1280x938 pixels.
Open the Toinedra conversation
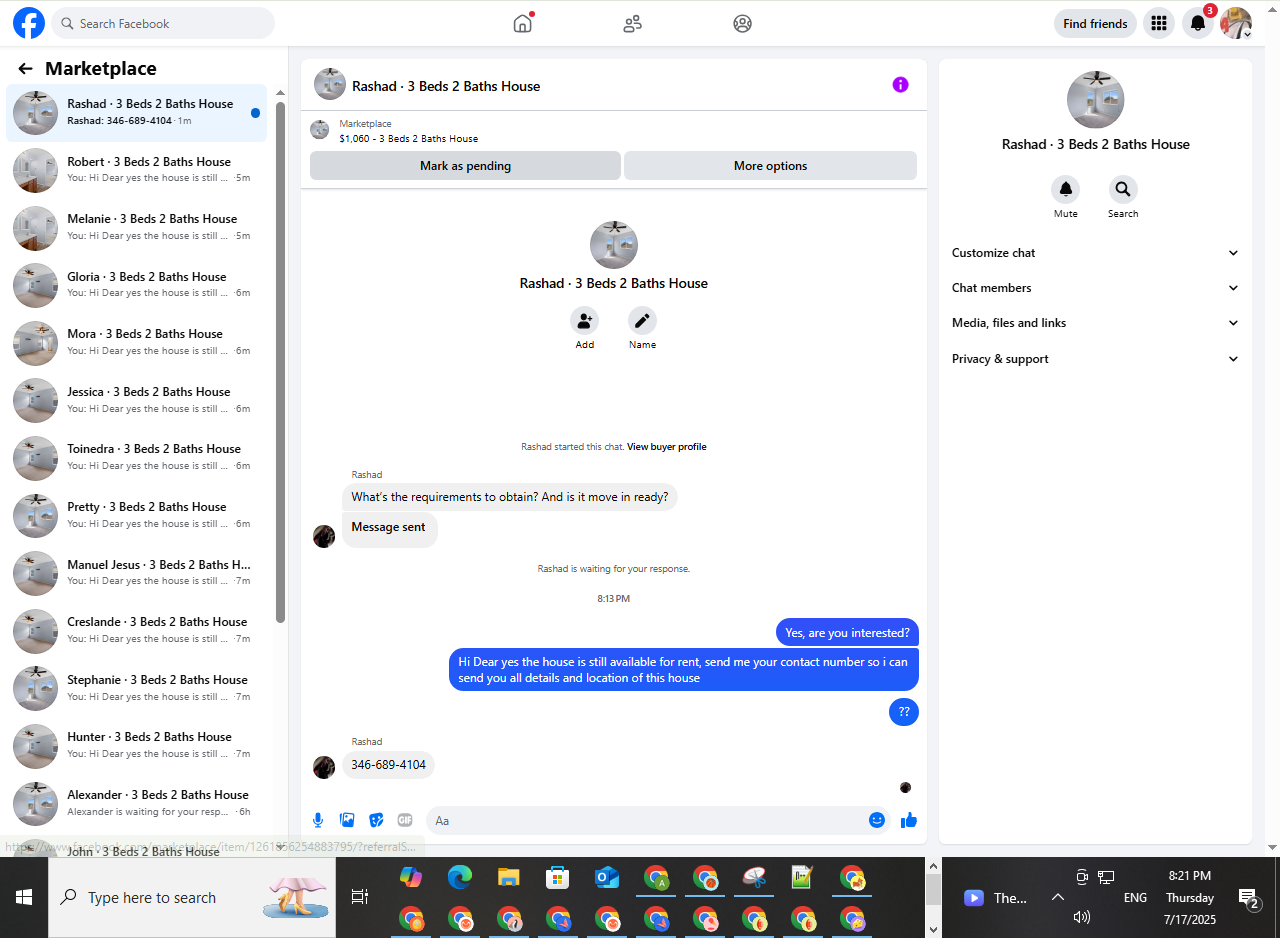137,457
